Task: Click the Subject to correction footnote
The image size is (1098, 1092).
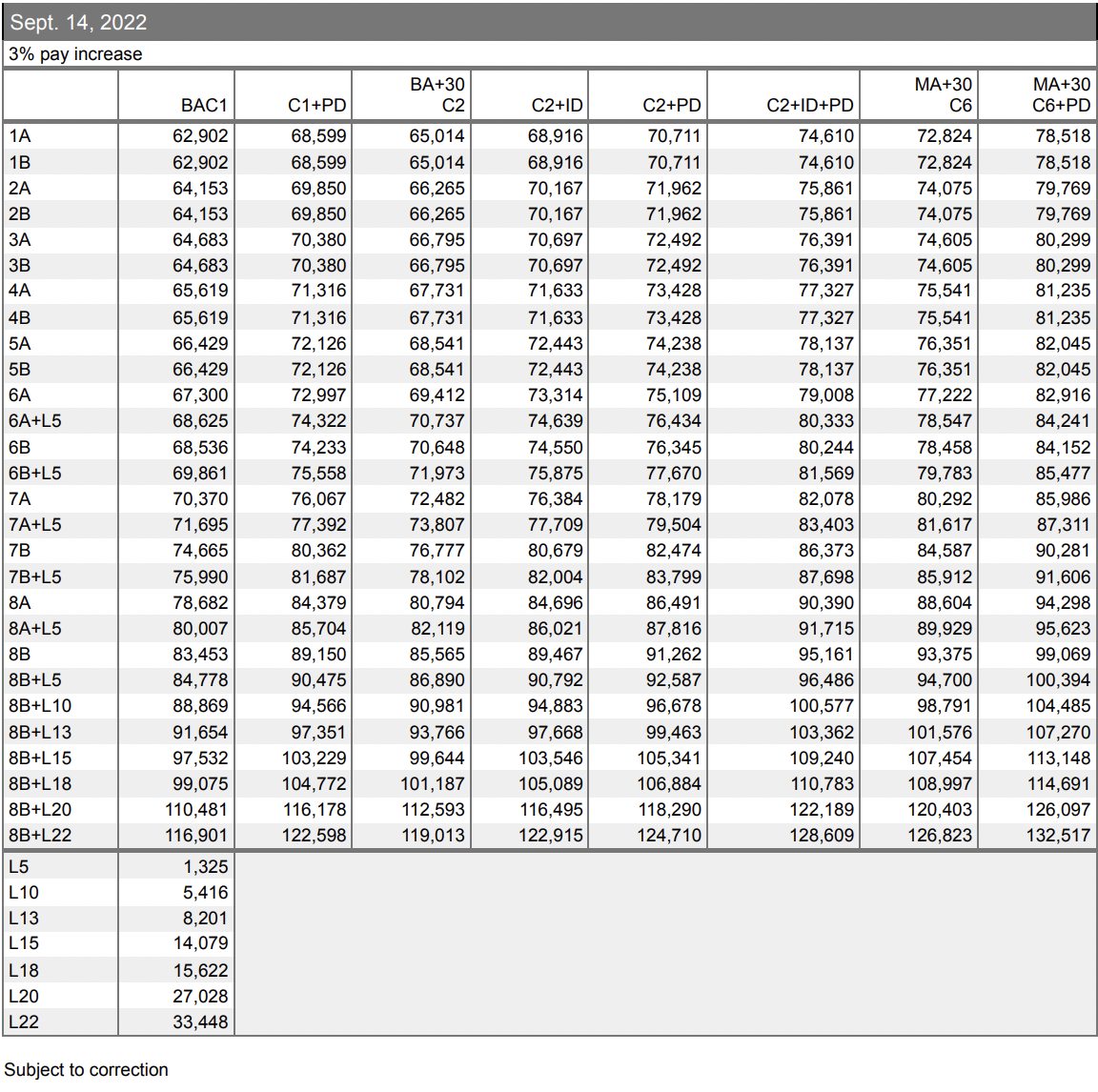Action: point(87,1070)
